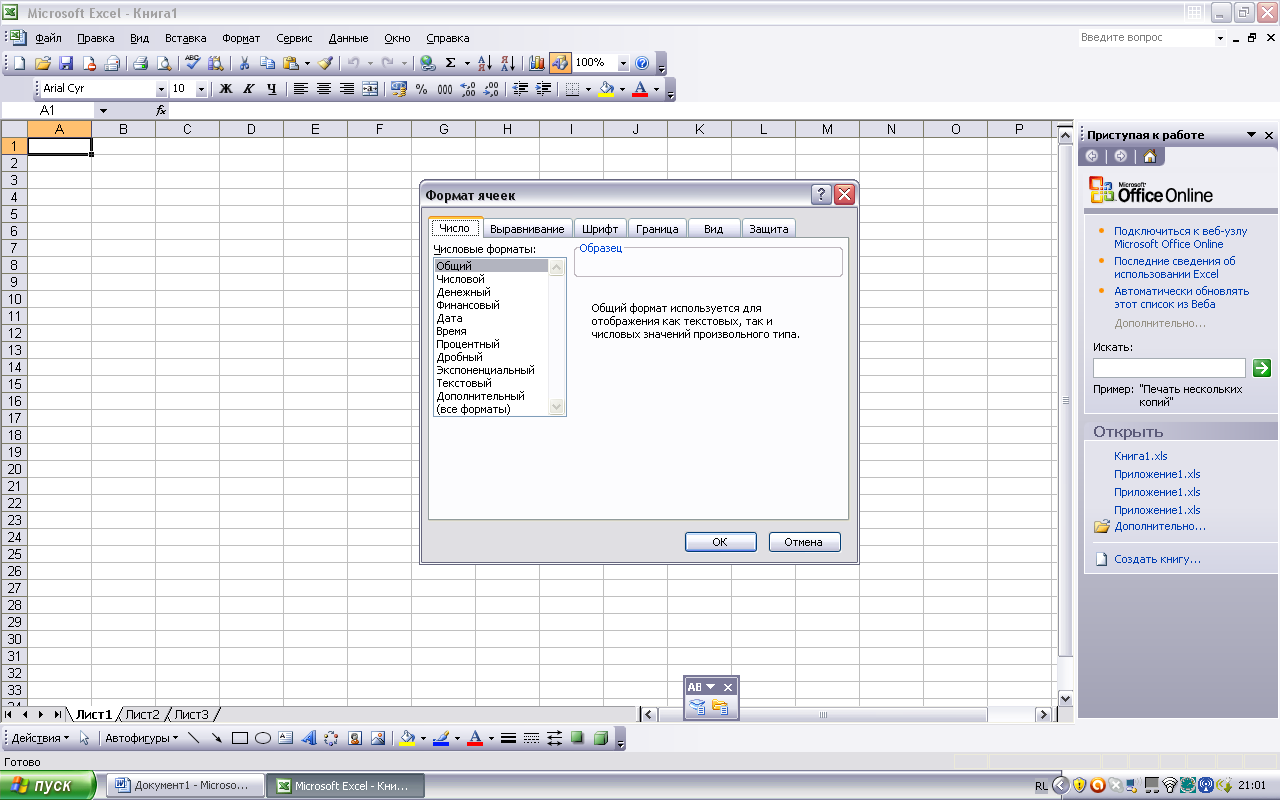Open the font size dropdown
1280x800 pixels.
click(201, 89)
